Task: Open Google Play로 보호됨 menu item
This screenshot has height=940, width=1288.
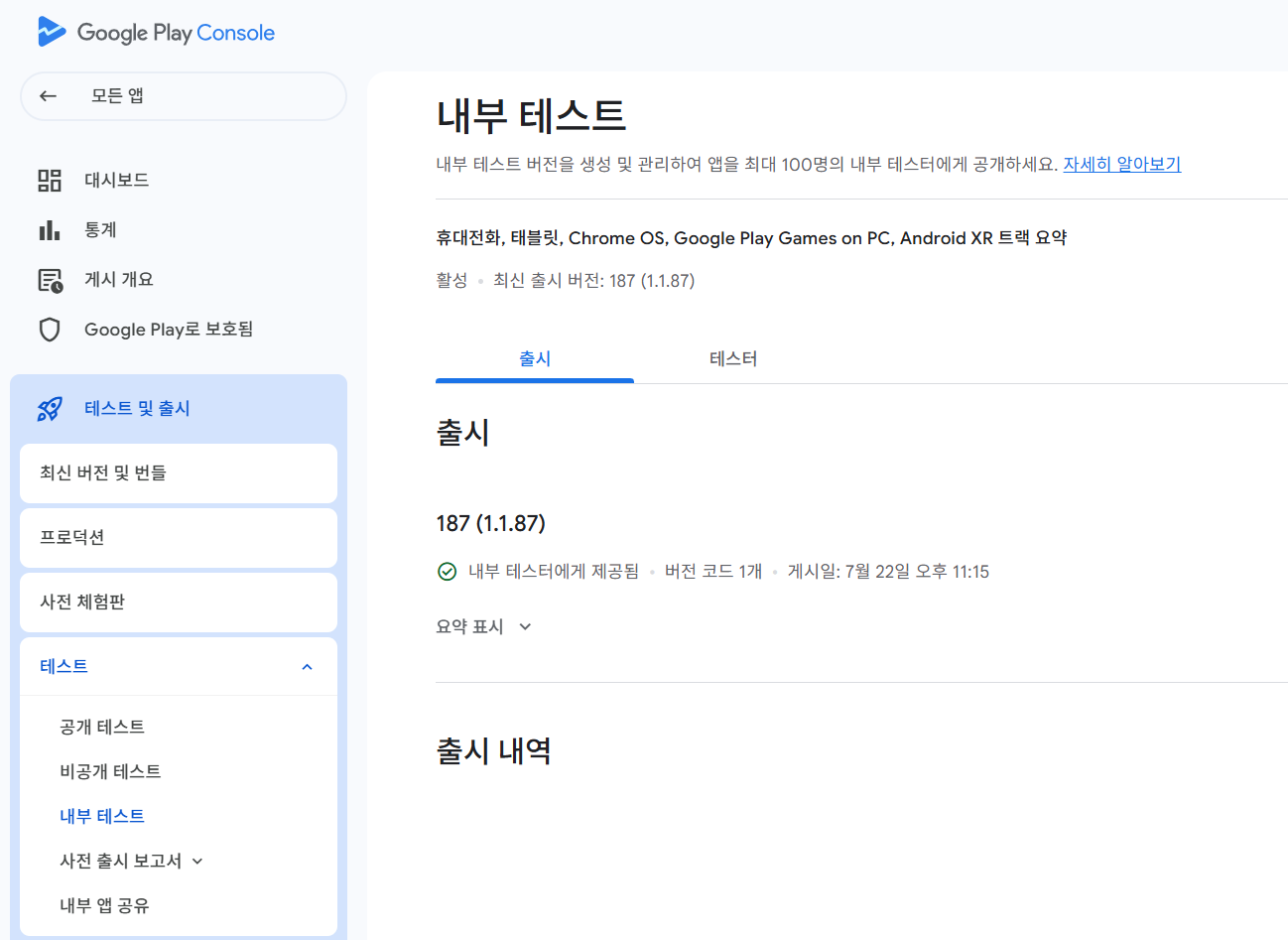Action: [x=169, y=330]
